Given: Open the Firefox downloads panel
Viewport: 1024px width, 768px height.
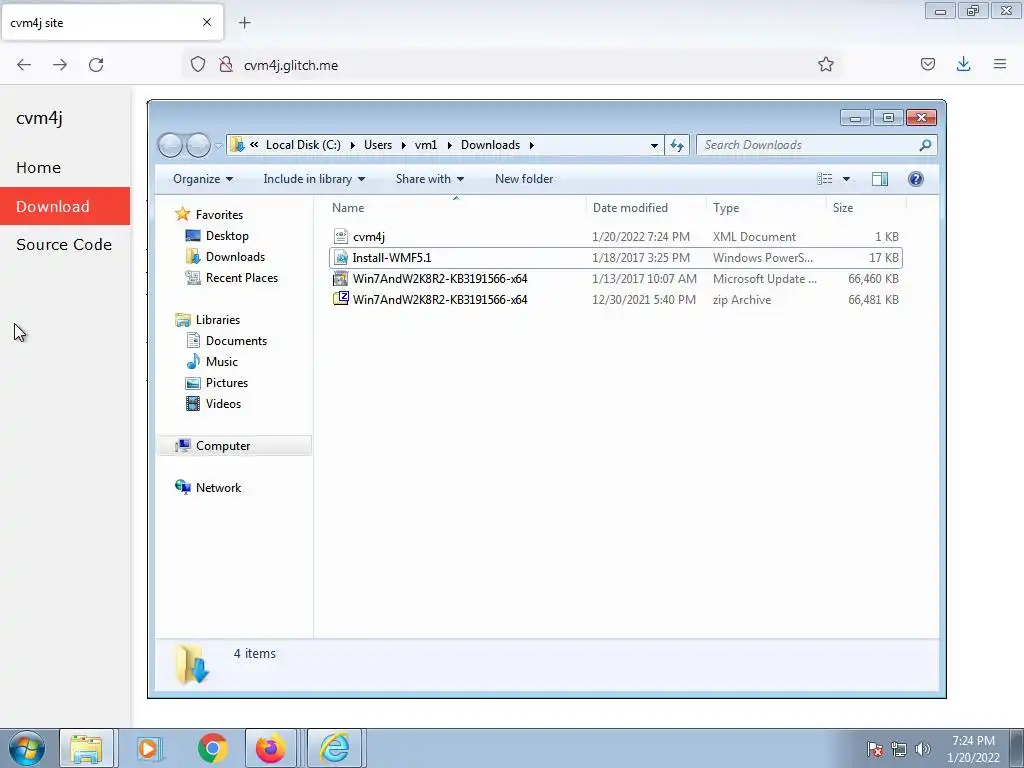Looking at the screenshot, I should pyautogui.click(x=963, y=64).
